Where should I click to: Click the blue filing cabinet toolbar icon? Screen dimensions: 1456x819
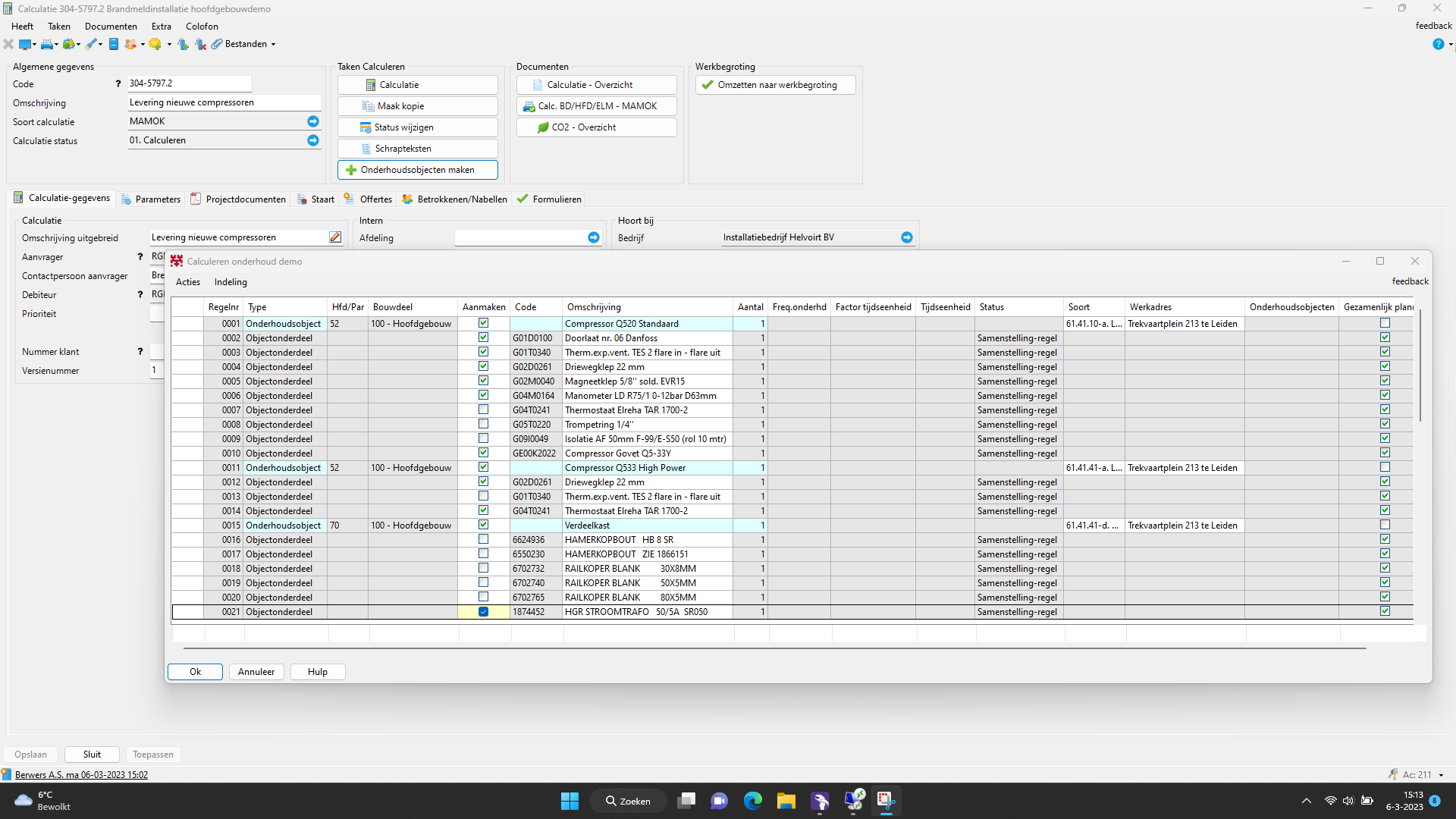tap(114, 44)
